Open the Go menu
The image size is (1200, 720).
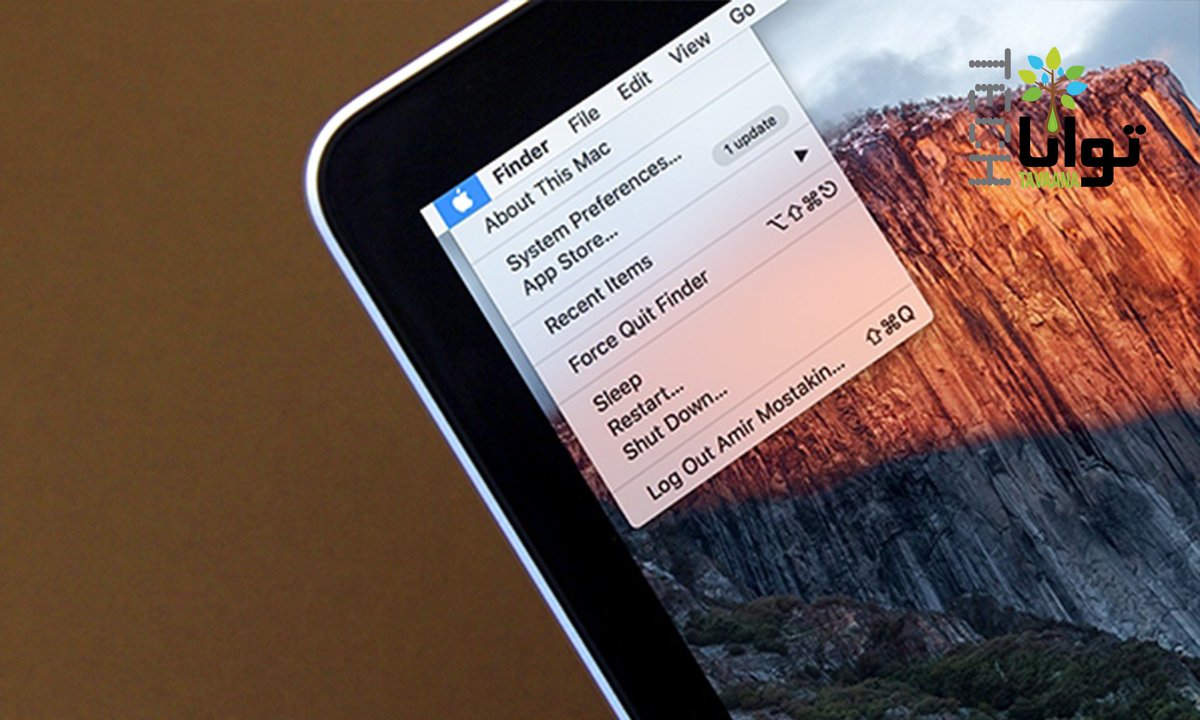[742, 13]
